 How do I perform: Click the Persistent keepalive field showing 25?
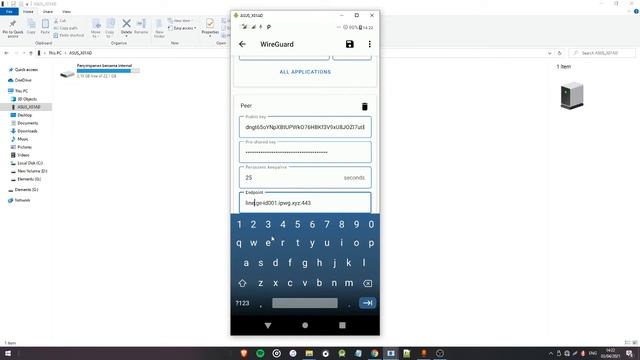305,178
